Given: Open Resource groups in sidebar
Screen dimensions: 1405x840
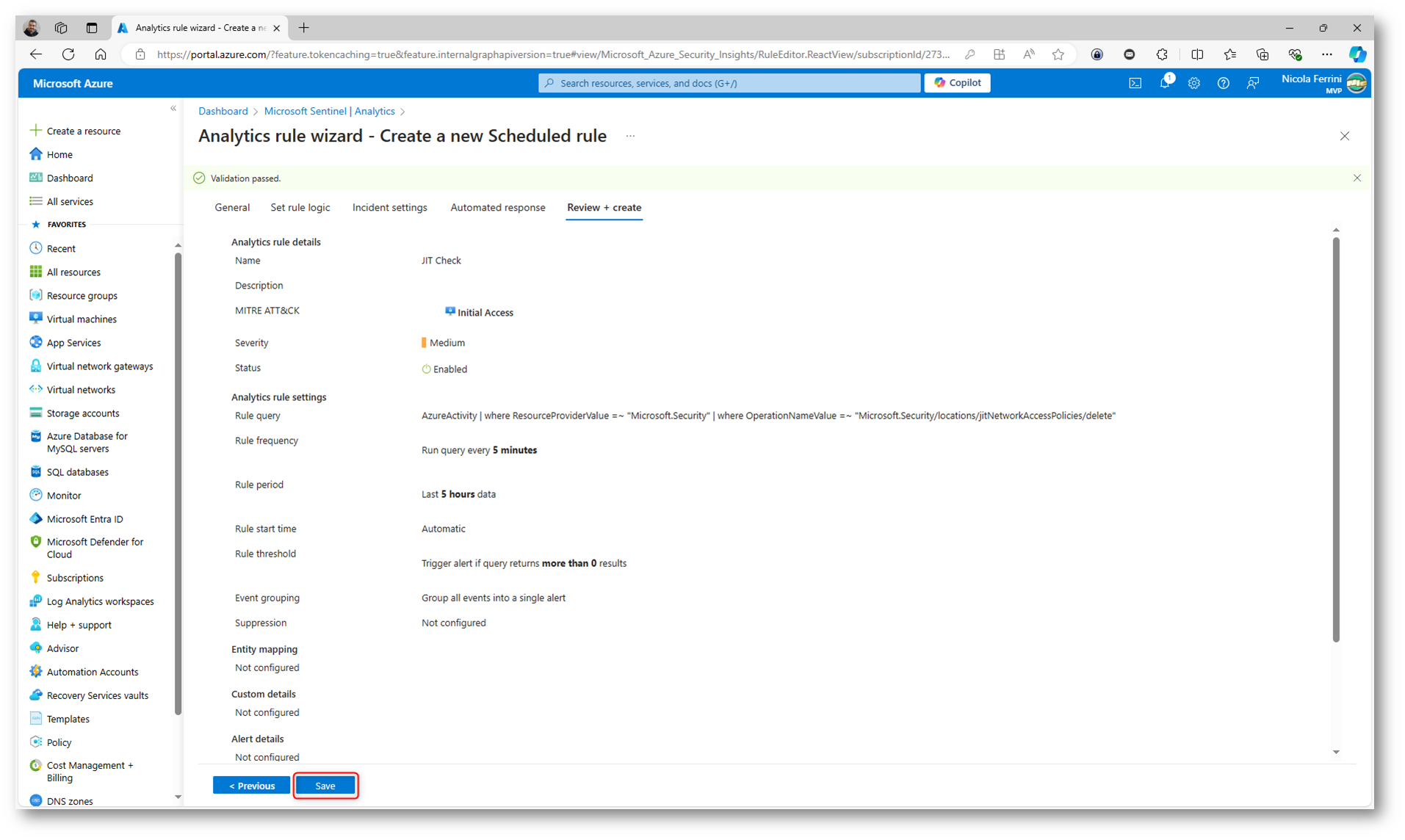Looking at the screenshot, I should coord(82,296).
